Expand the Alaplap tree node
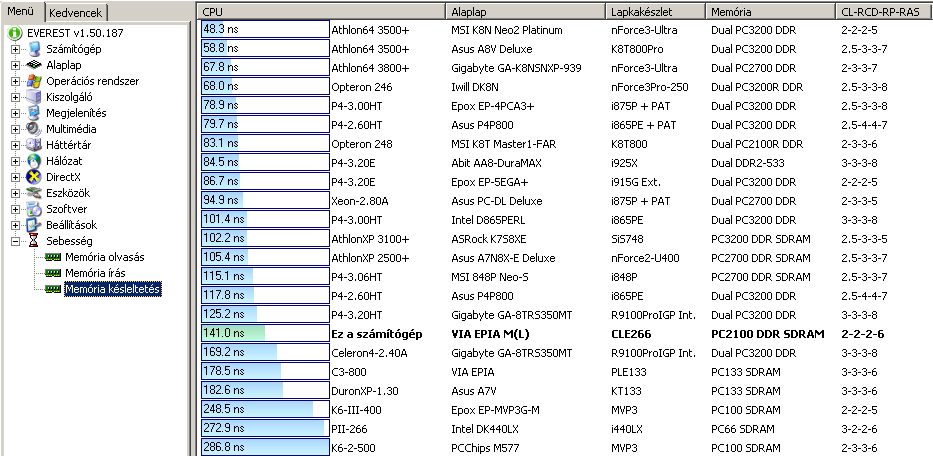The height and width of the screenshot is (456, 933). point(15,65)
